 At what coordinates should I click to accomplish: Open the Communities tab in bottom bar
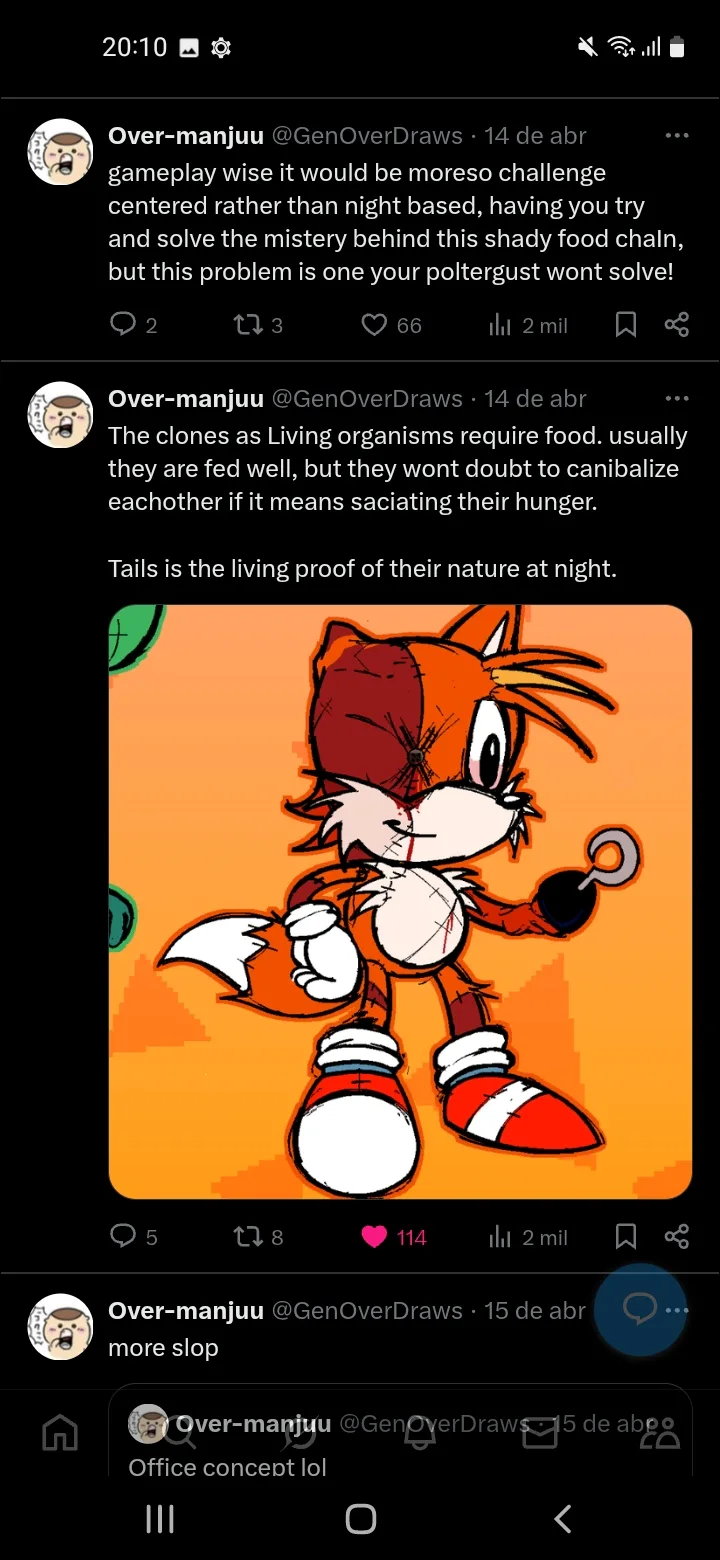pyautogui.click(x=660, y=1433)
